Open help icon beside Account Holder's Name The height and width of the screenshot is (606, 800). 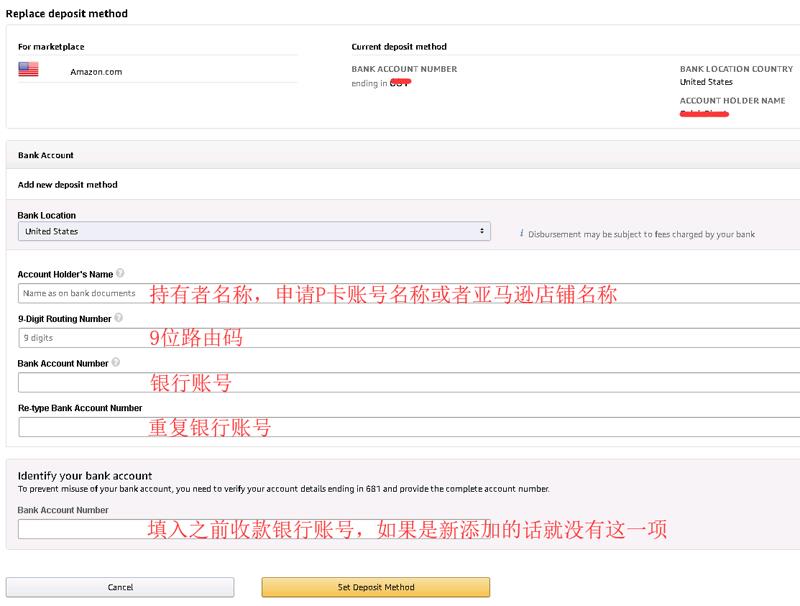pyautogui.click(x=120, y=273)
